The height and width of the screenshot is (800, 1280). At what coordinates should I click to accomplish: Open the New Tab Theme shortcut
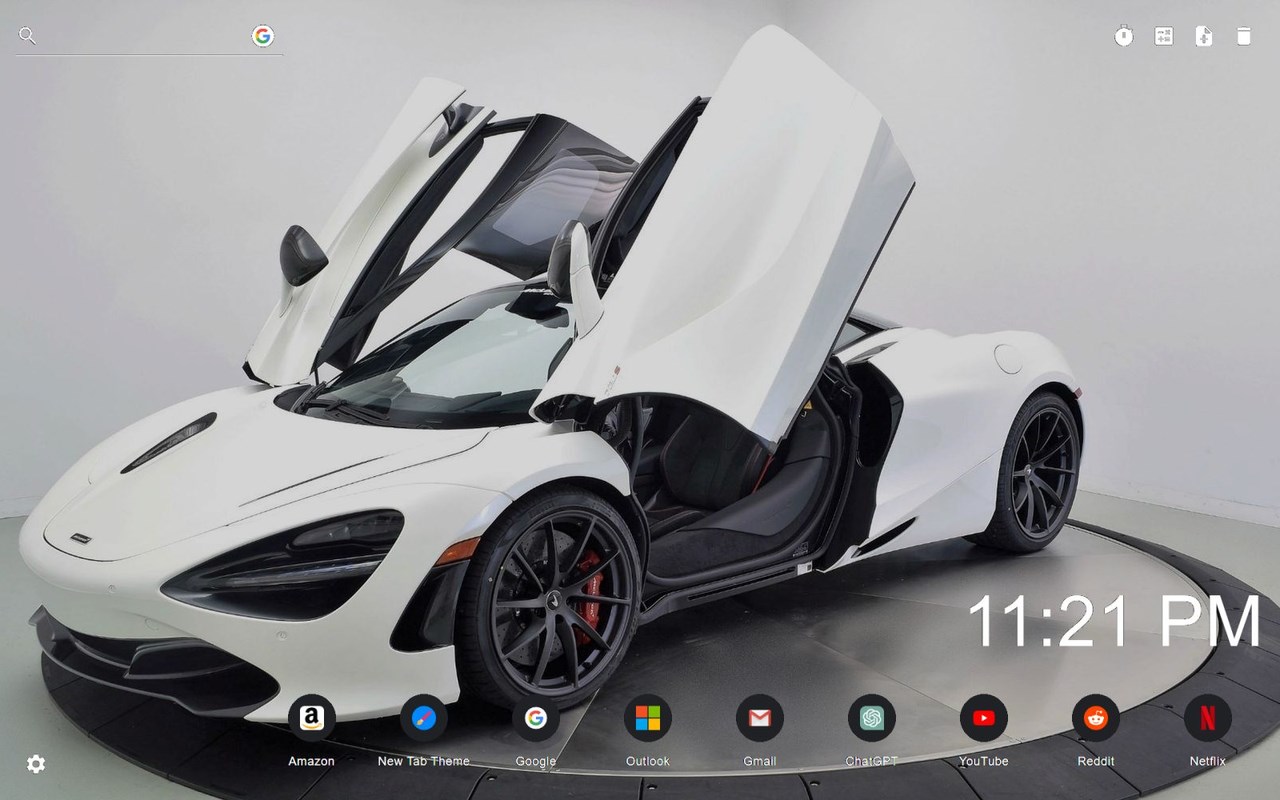click(x=424, y=718)
